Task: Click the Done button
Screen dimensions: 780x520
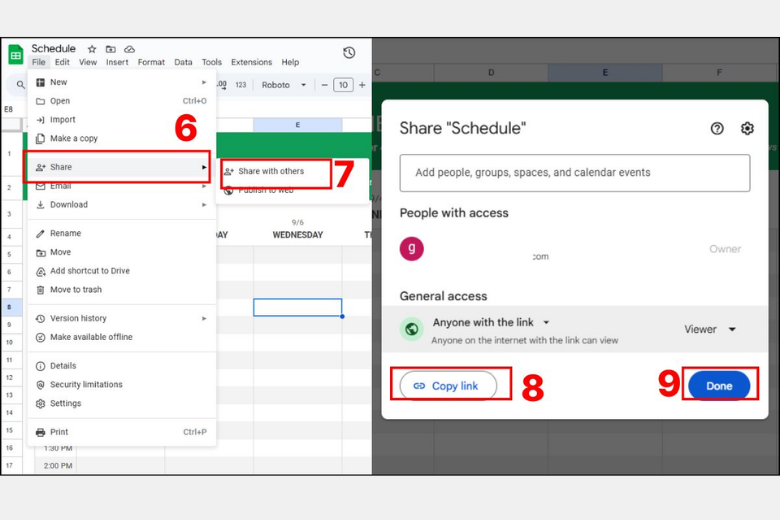Action: pyautogui.click(x=719, y=386)
